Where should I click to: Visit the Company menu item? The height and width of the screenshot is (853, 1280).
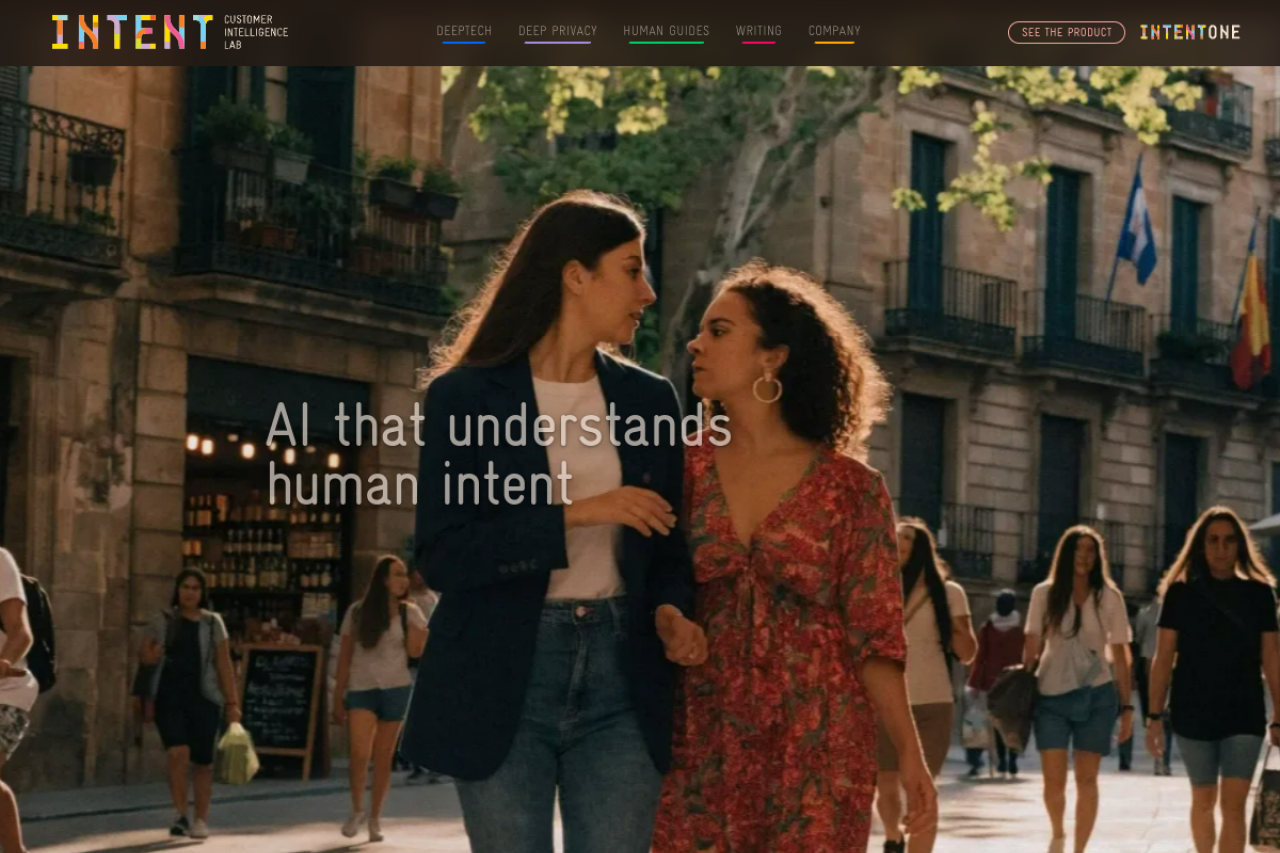point(834,31)
